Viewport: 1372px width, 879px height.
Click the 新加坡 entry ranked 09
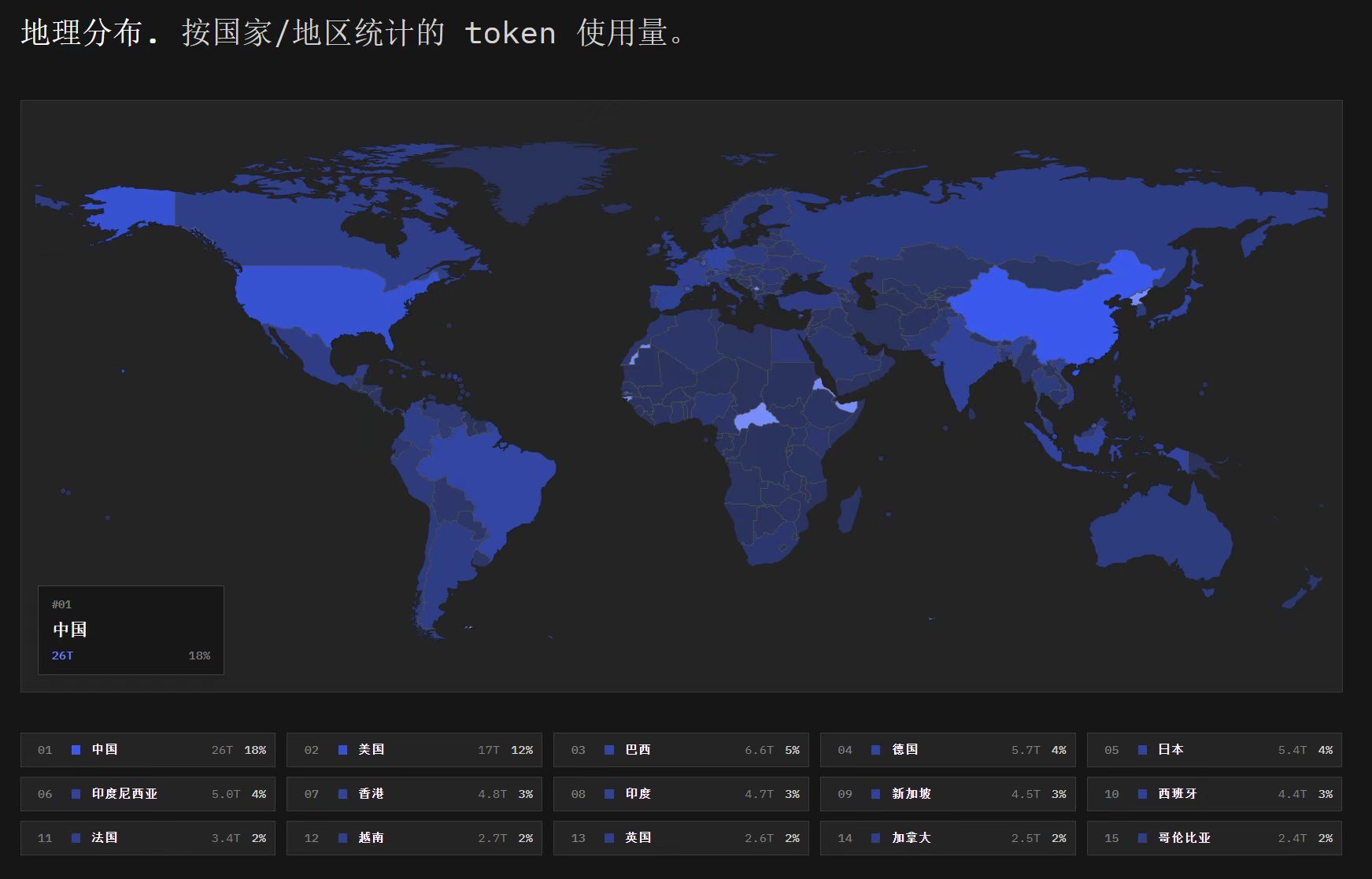click(x=948, y=794)
